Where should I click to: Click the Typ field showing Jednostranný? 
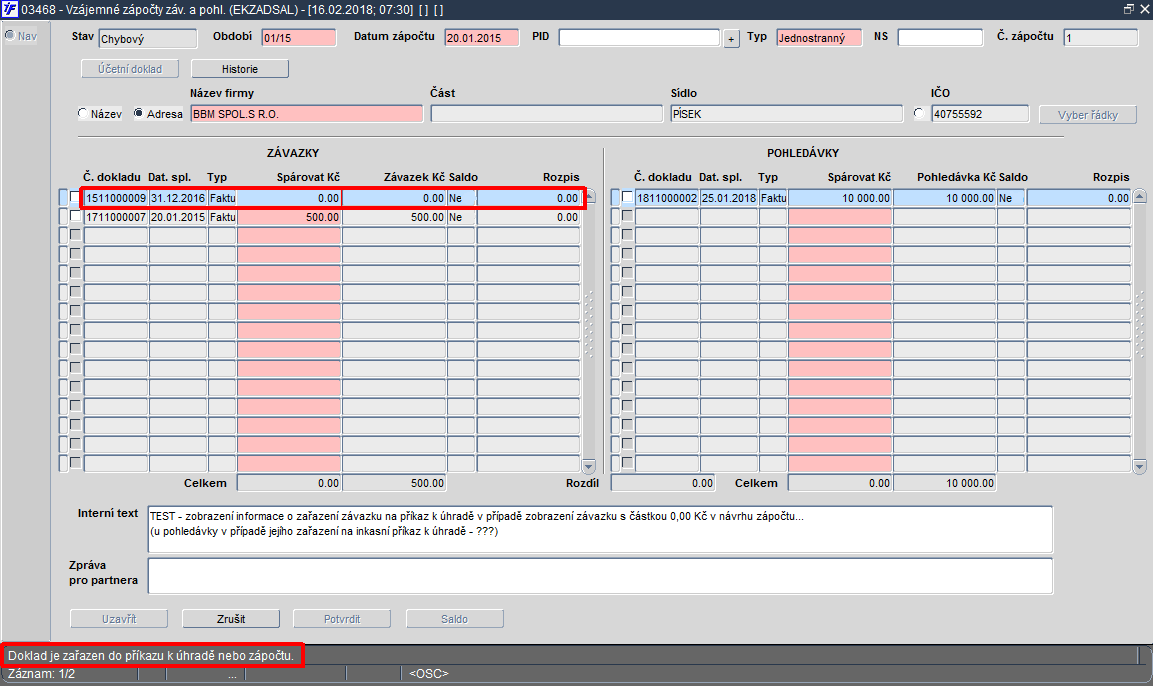coord(818,37)
